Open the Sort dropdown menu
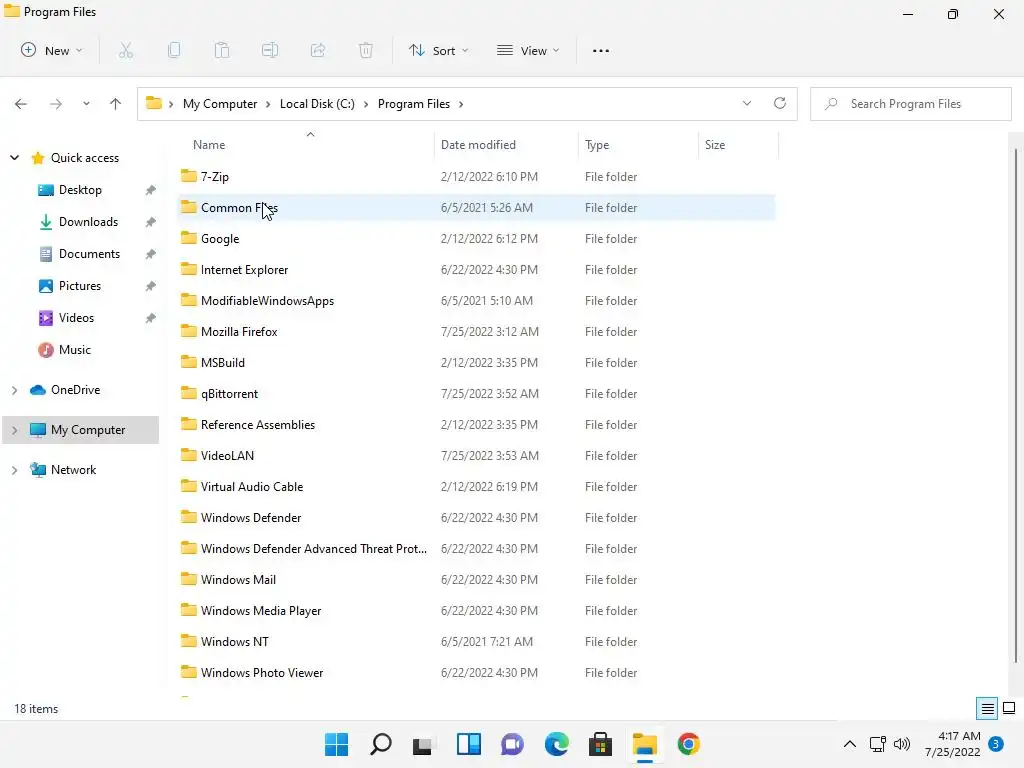This screenshot has height=768, width=1024. (x=438, y=50)
